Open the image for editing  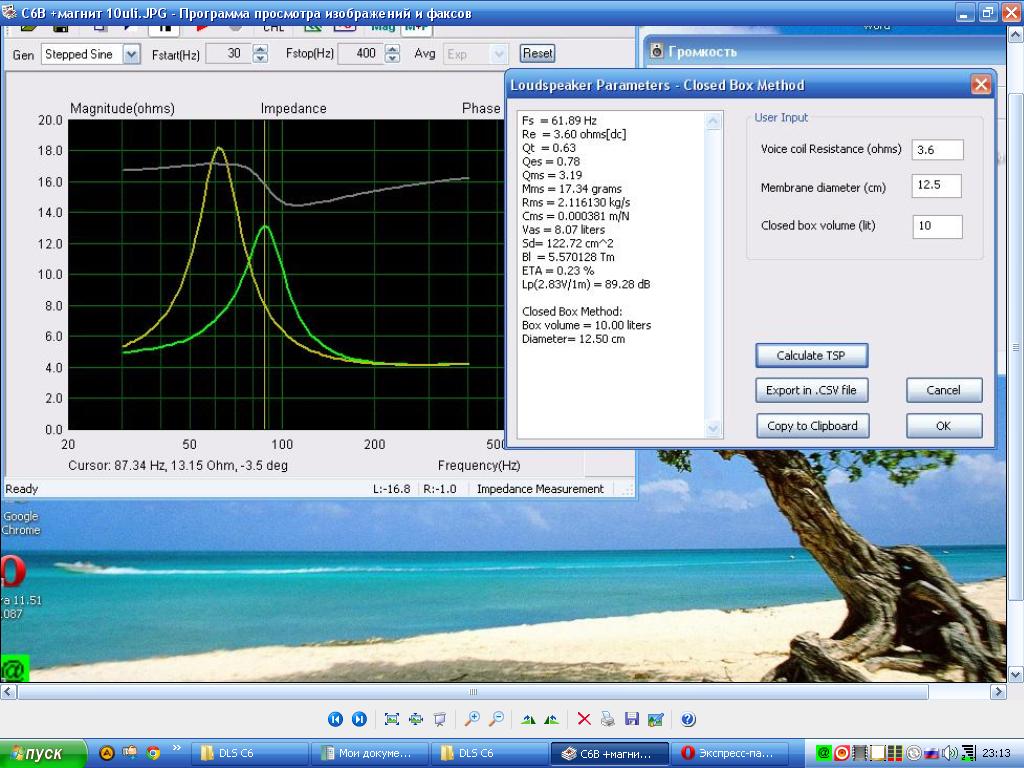pos(656,719)
